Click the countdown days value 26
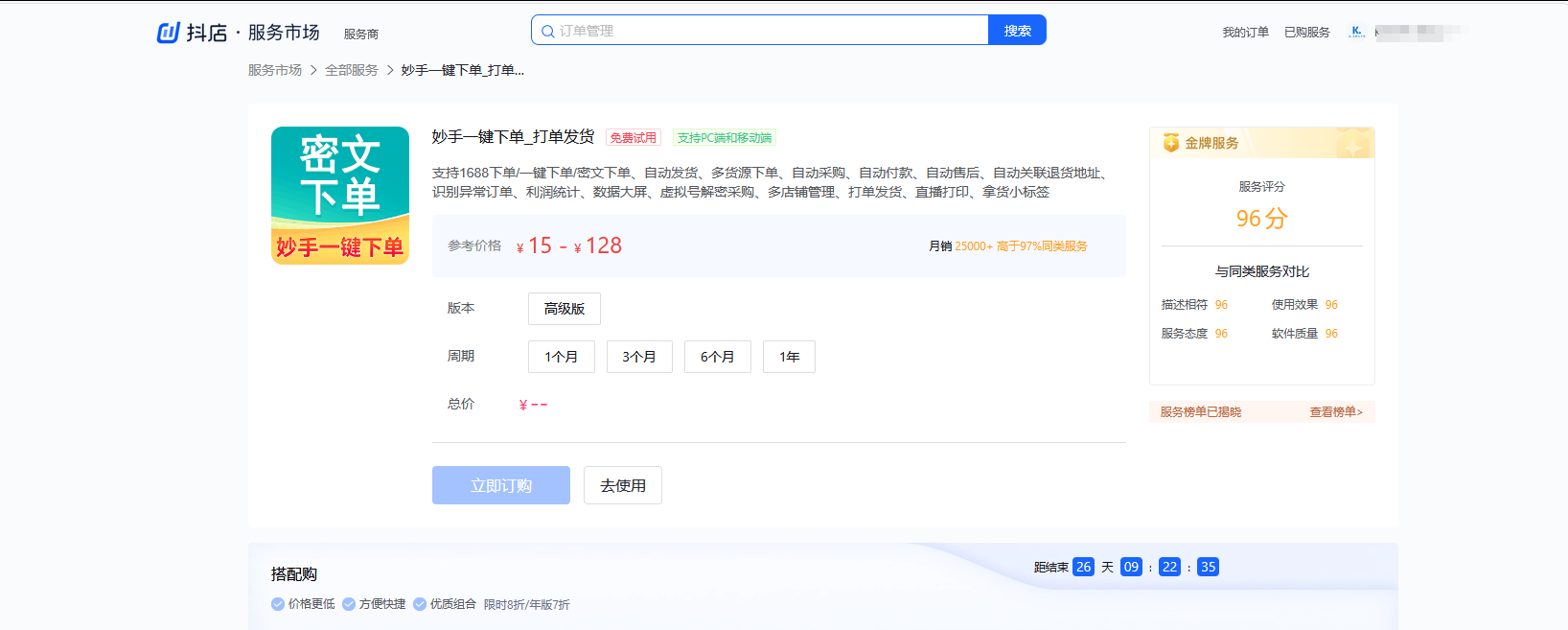Image resolution: width=1568 pixels, height=630 pixels. coord(1084,567)
